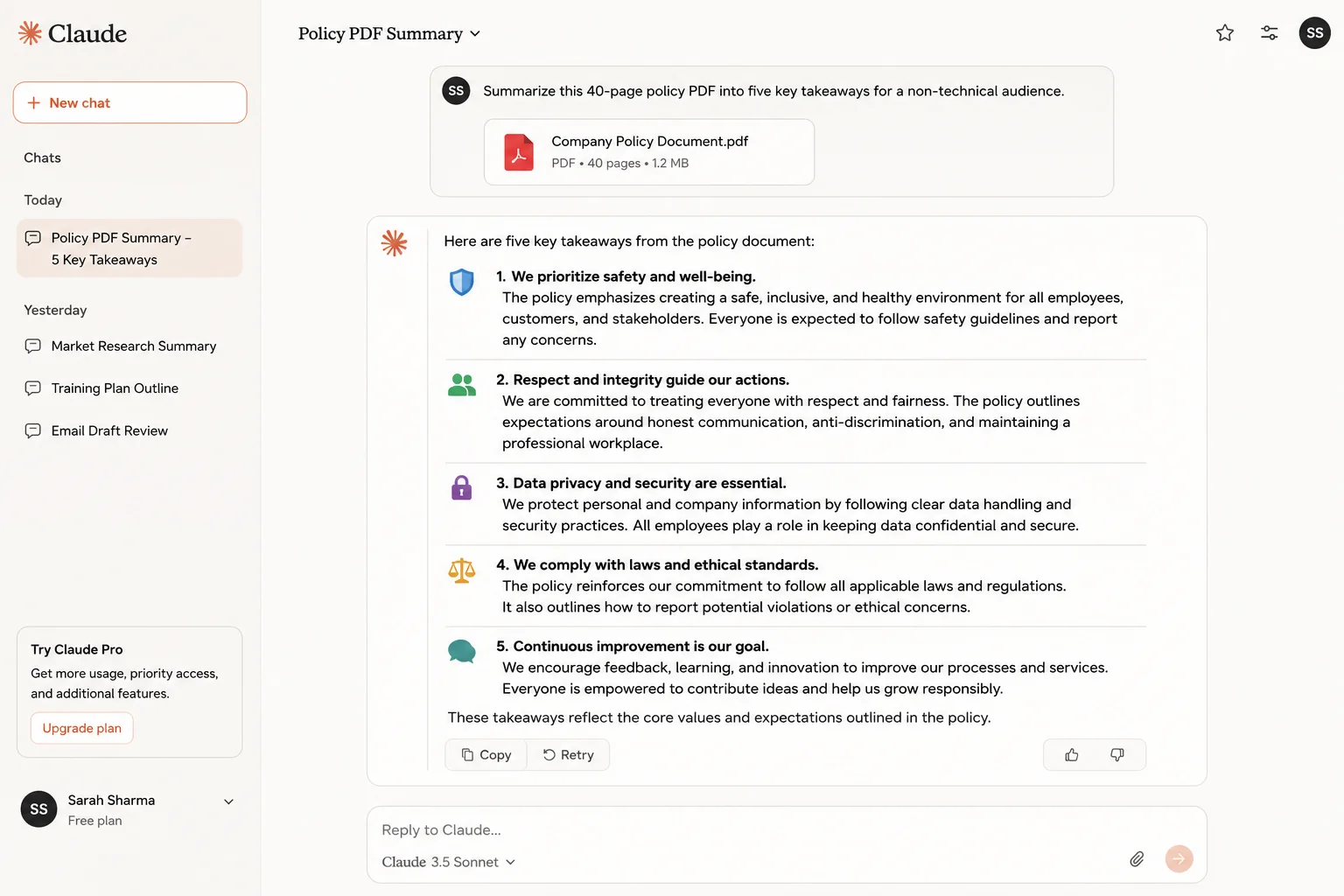The height and width of the screenshot is (896, 1344).
Task: Click the SS profile avatar top right
Action: click(1314, 33)
